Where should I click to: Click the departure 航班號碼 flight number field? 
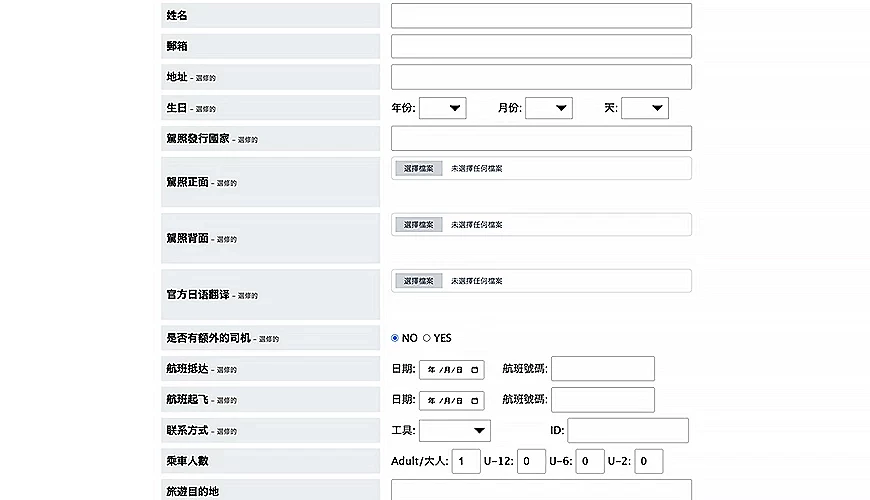(x=603, y=400)
